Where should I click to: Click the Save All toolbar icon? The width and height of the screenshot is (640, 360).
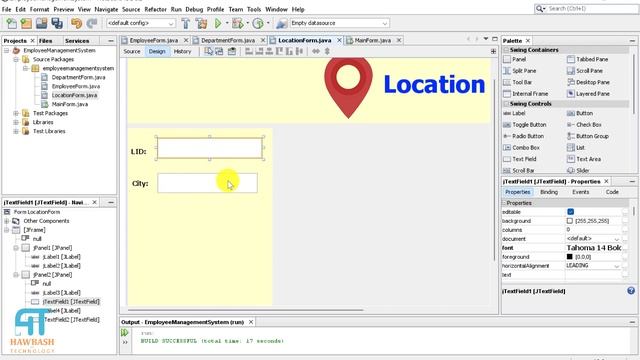pyautogui.click(x=57, y=23)
